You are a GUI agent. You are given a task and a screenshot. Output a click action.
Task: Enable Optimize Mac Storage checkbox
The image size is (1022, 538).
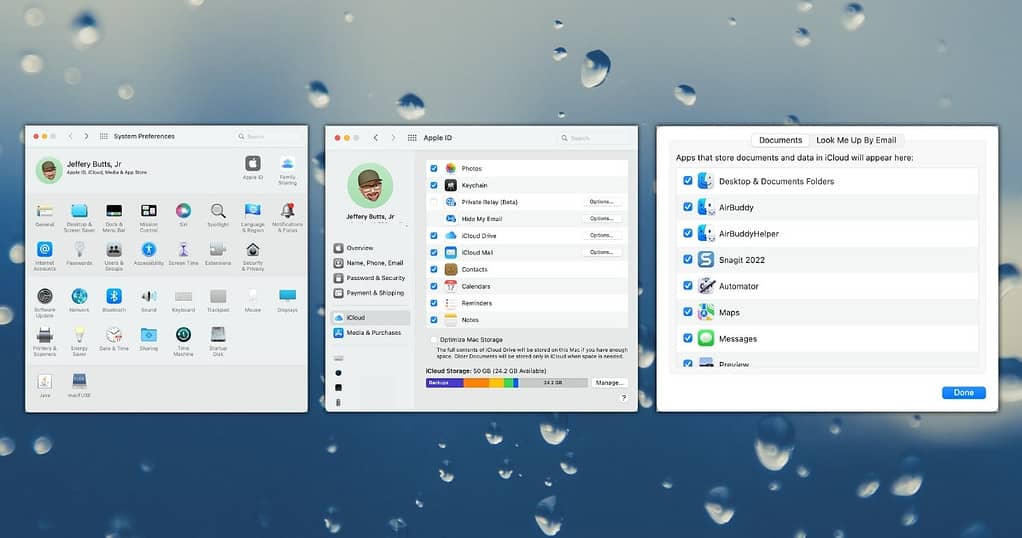pyautogui.click(x=433, y=340)
